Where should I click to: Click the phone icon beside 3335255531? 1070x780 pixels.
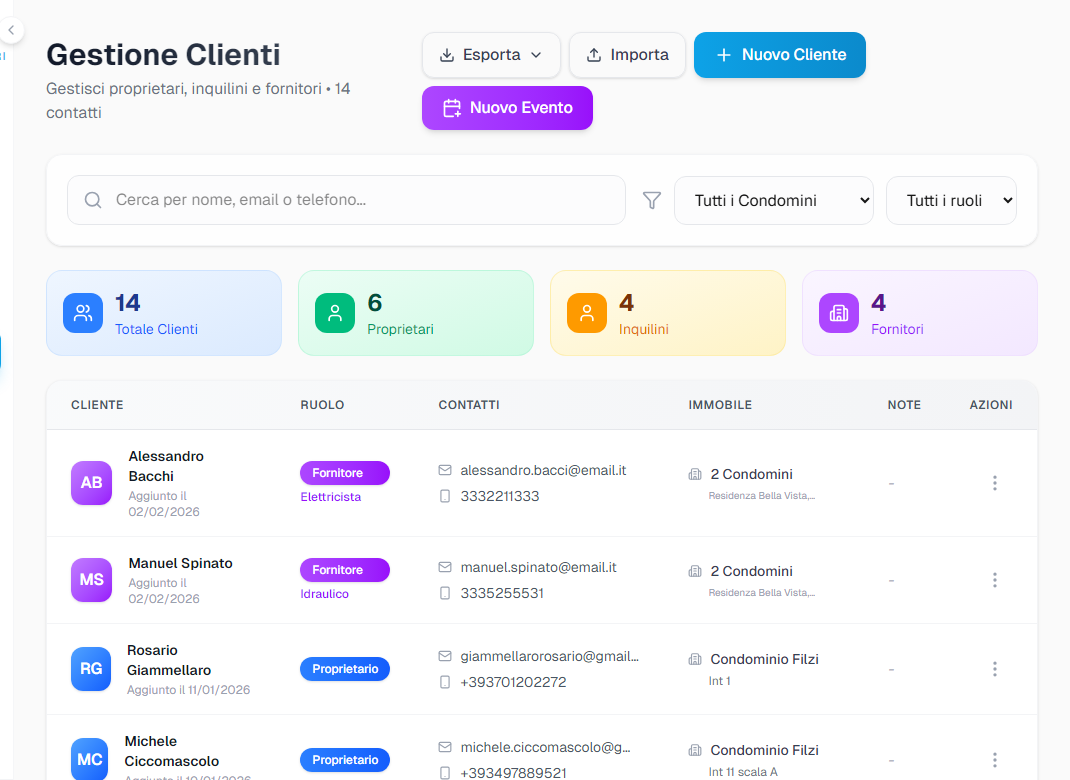click(444, 594)
